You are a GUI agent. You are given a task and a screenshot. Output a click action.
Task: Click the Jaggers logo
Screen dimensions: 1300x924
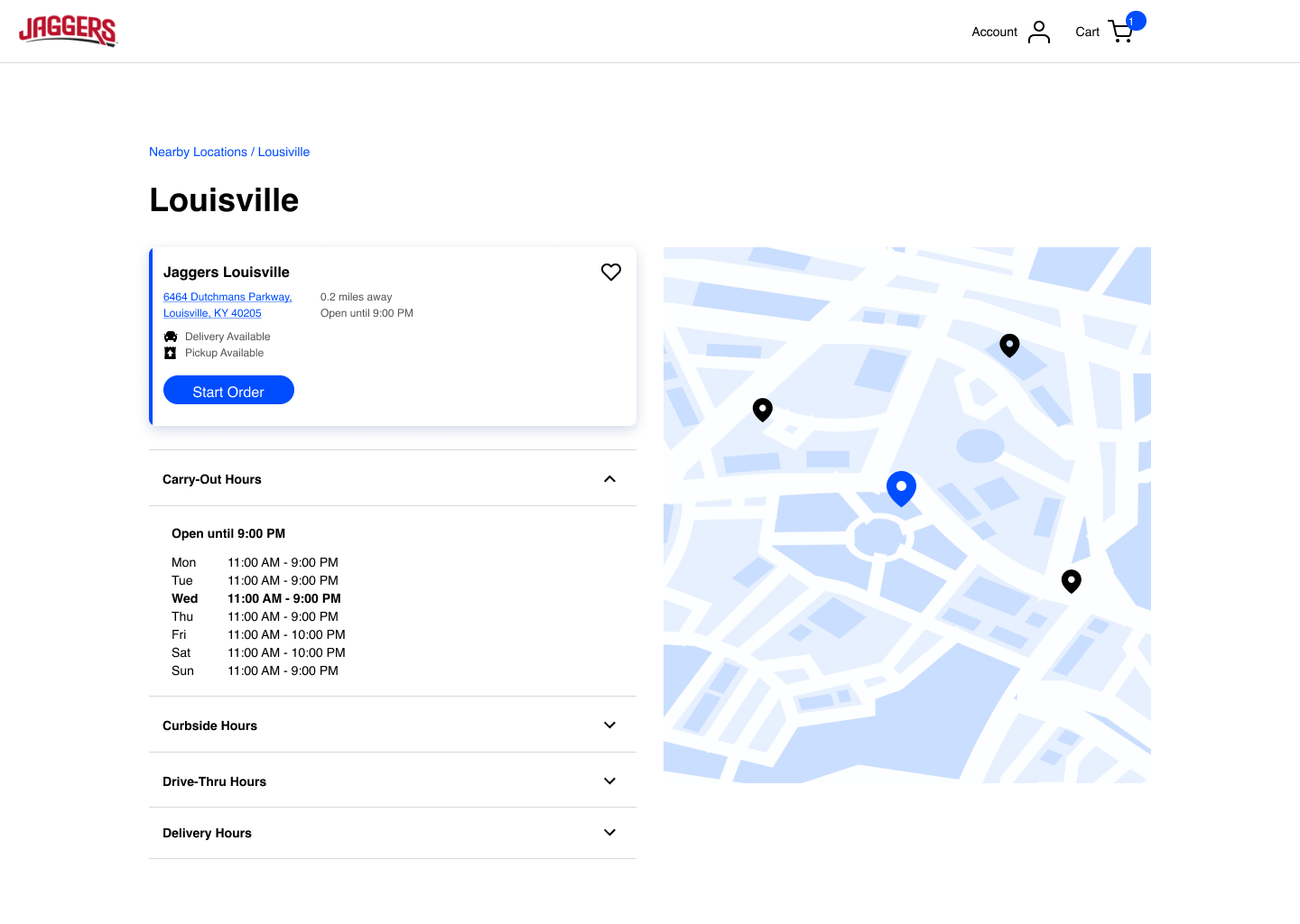click(68, 31)
